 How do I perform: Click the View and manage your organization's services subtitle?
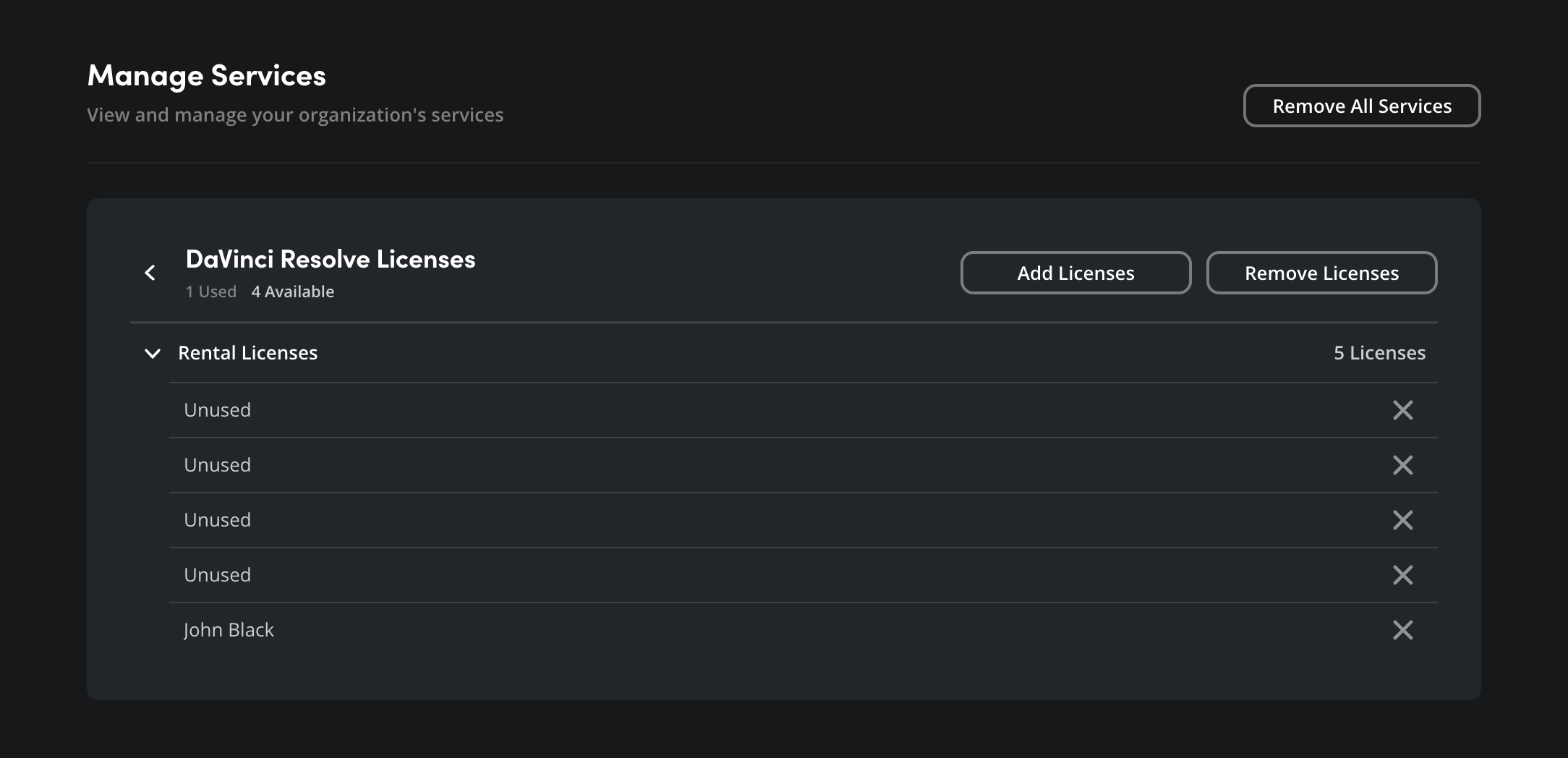point(295,115)
